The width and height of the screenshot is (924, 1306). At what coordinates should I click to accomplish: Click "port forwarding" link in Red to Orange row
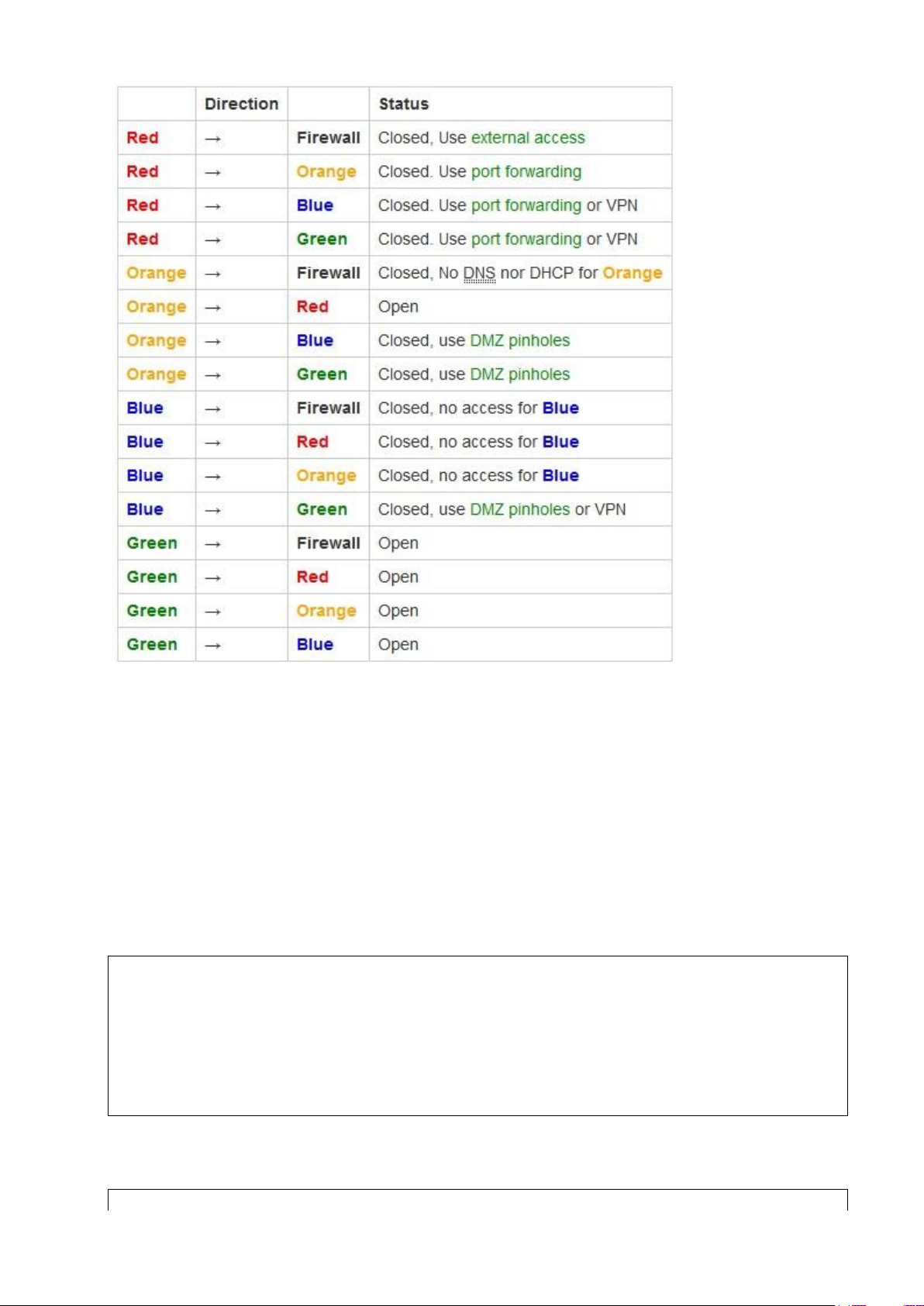[x=526, y=172]
